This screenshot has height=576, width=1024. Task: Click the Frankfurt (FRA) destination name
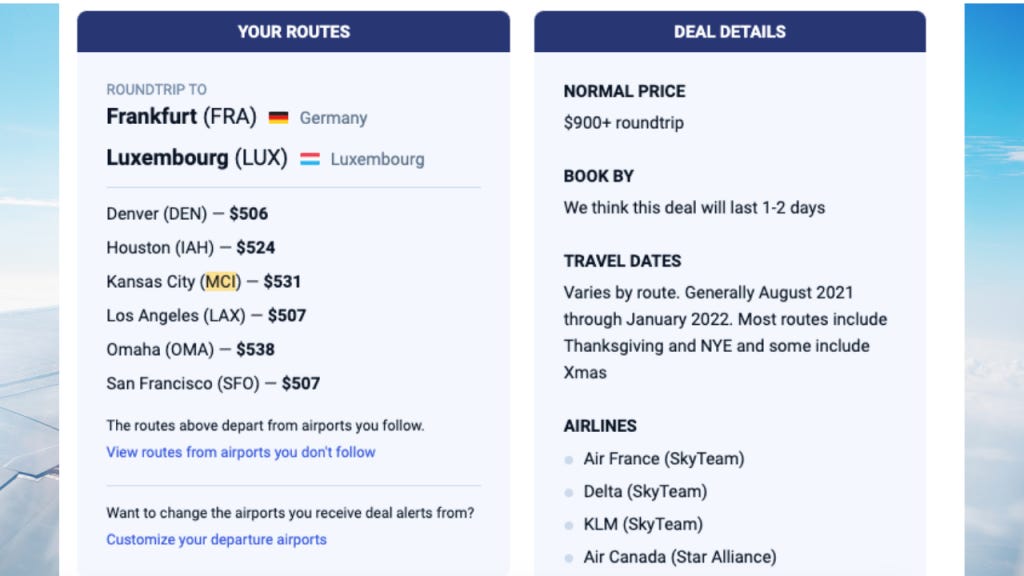coord(181,116)
